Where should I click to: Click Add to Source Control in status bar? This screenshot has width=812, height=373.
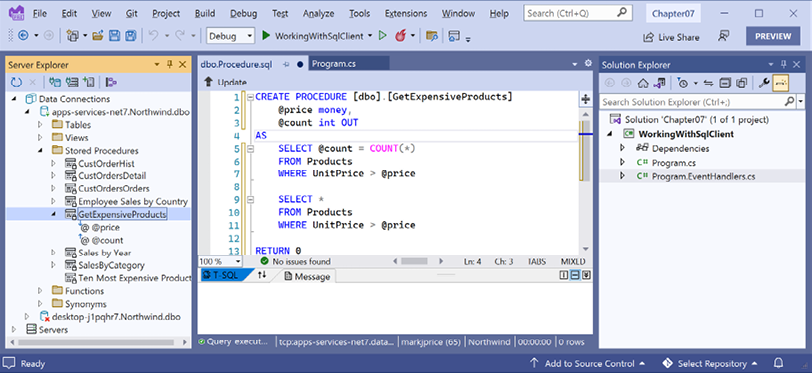coord(588,363)
